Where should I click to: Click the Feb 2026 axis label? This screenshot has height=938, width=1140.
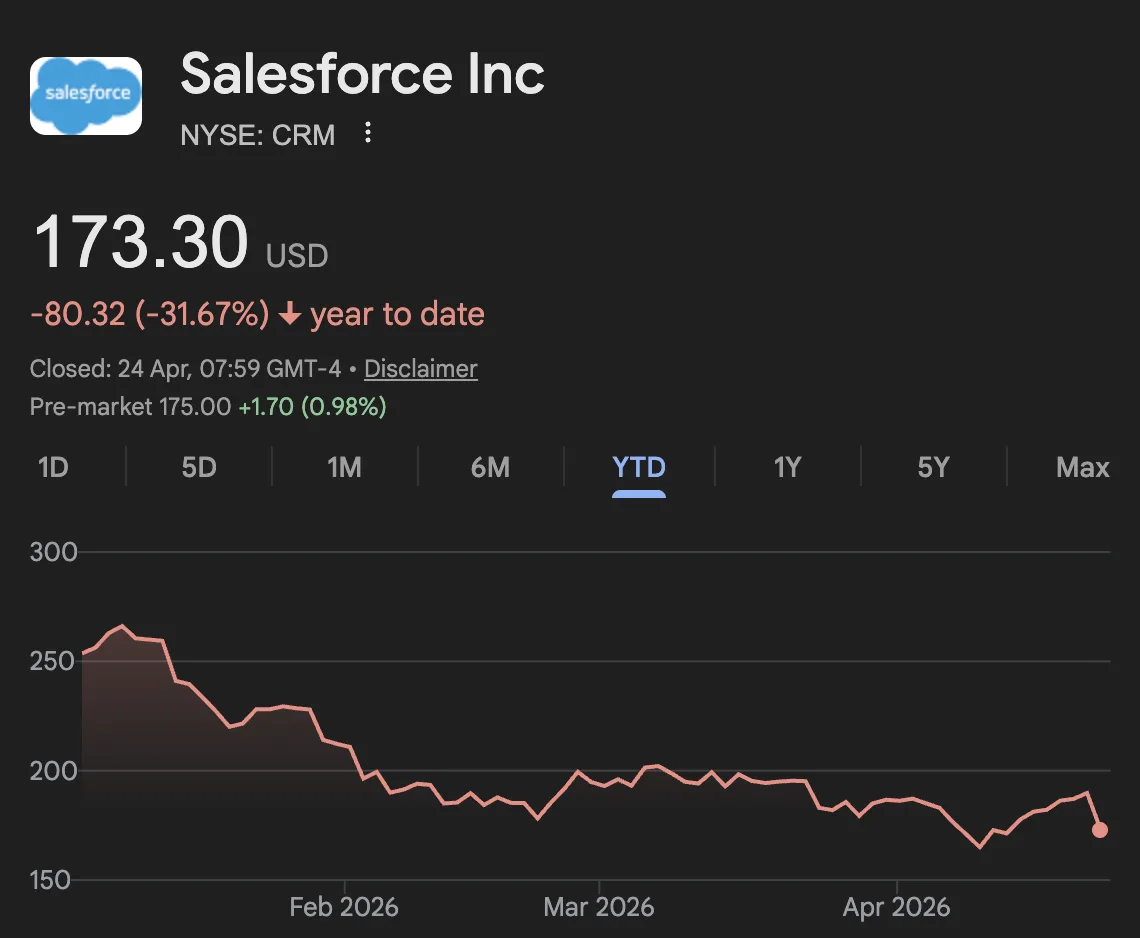click(x=344, y=908)
